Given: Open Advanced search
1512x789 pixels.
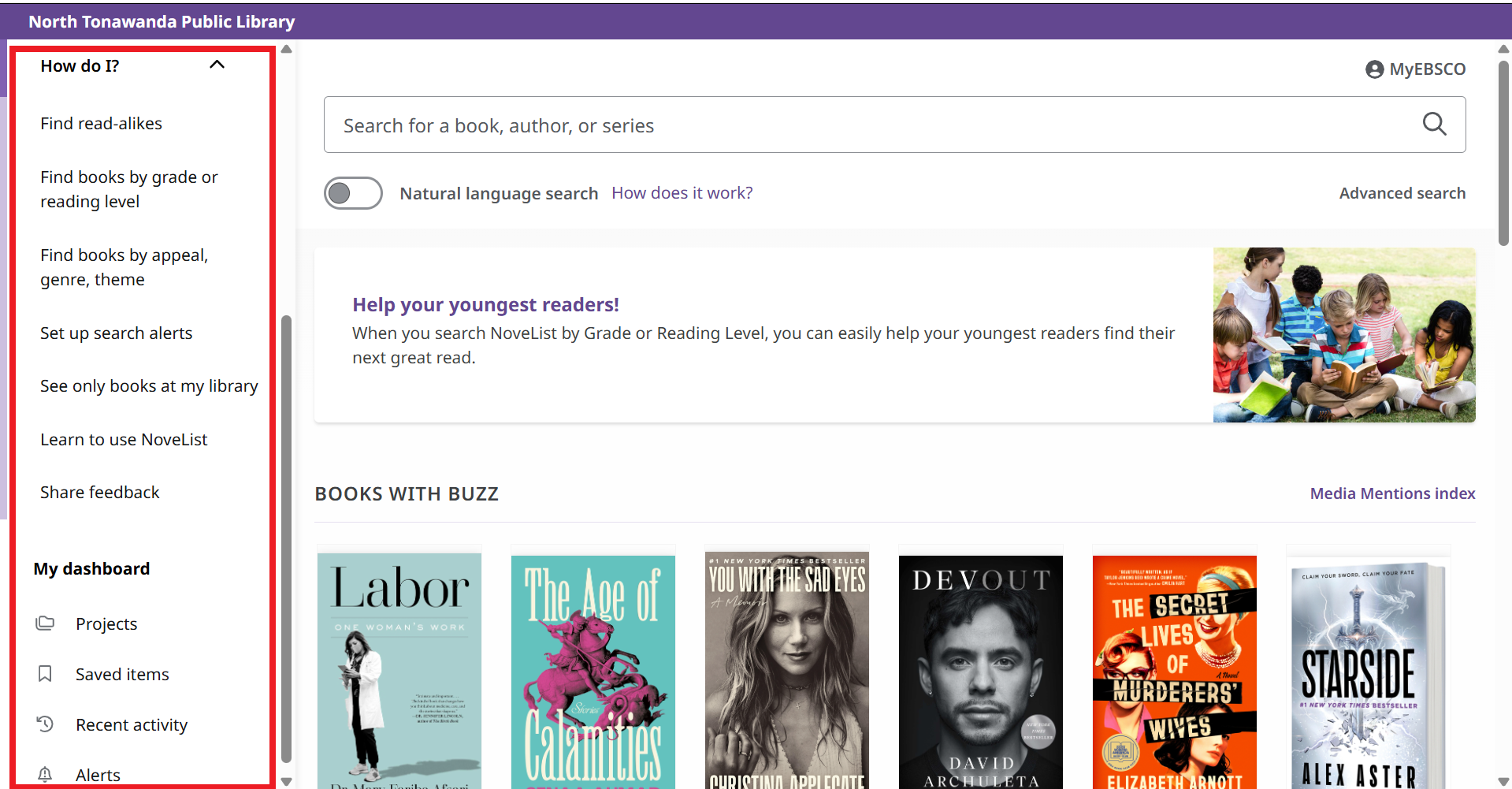Looking at the screenshot, I should pos(1402,193).
